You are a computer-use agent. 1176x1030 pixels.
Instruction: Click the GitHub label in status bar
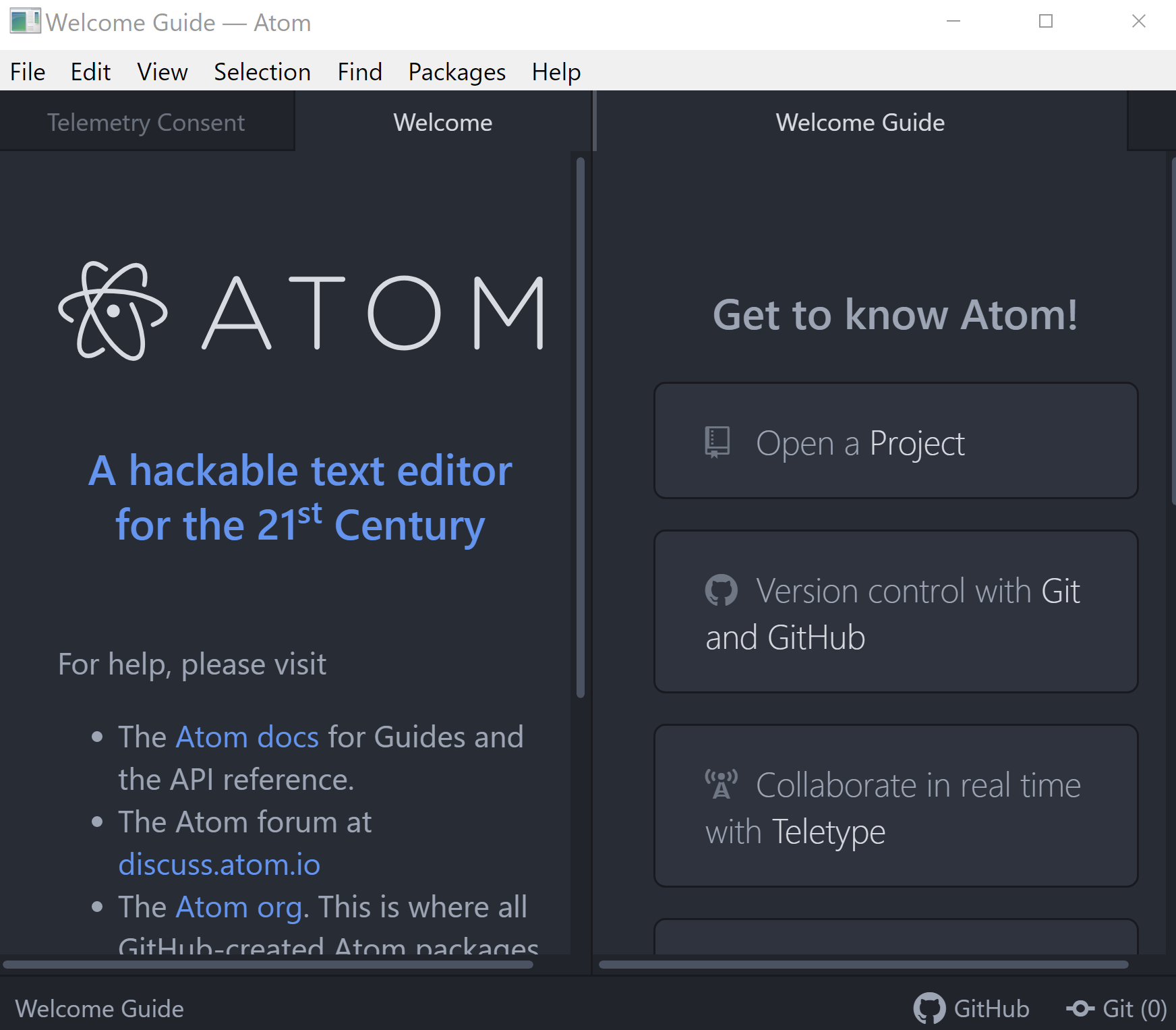pyautogui.click(x=991, y=1008)
